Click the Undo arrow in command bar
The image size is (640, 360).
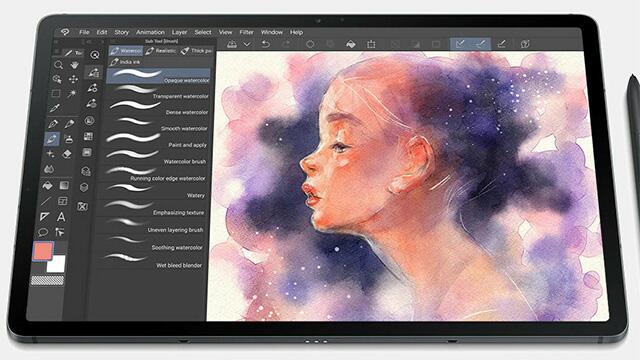click(266, 44)
